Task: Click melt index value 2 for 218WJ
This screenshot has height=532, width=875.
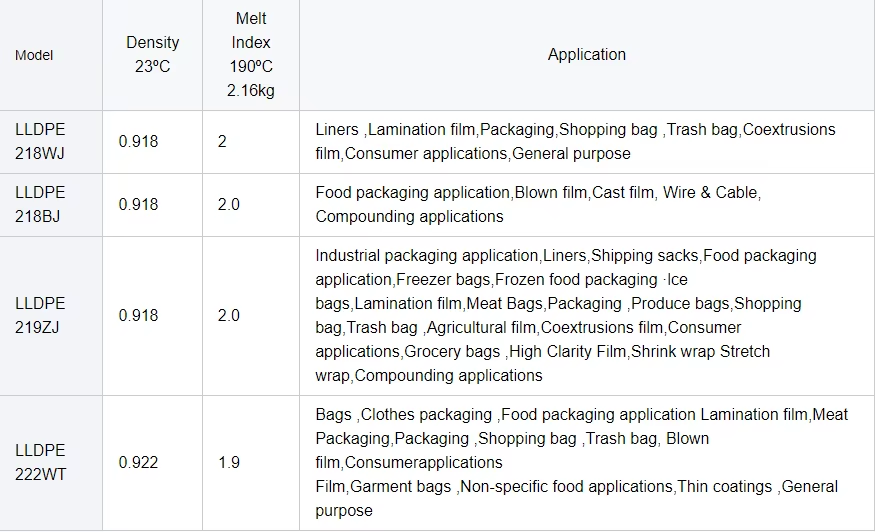Action: (x=222, y=141)
